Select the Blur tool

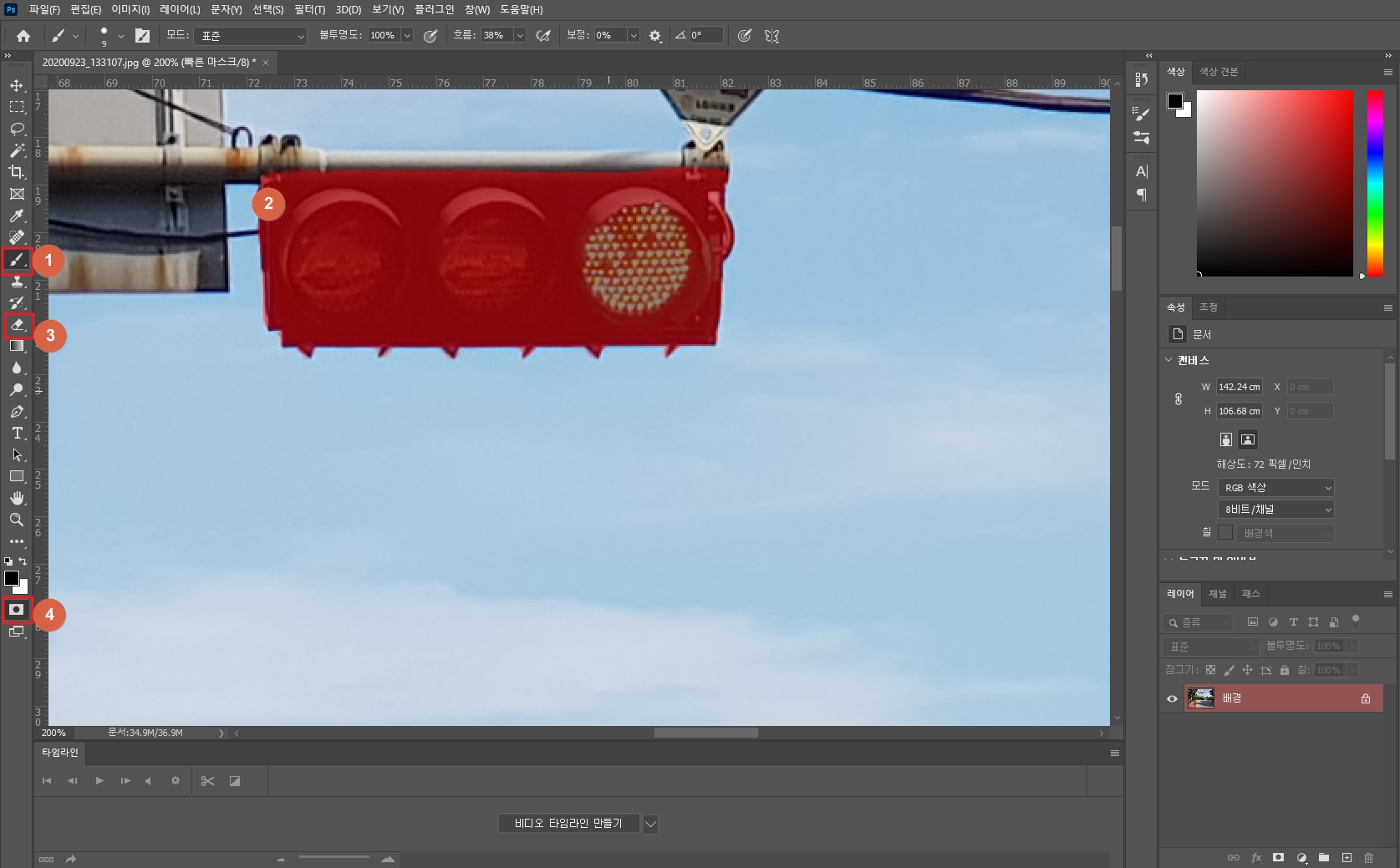(x=17, y=368)
